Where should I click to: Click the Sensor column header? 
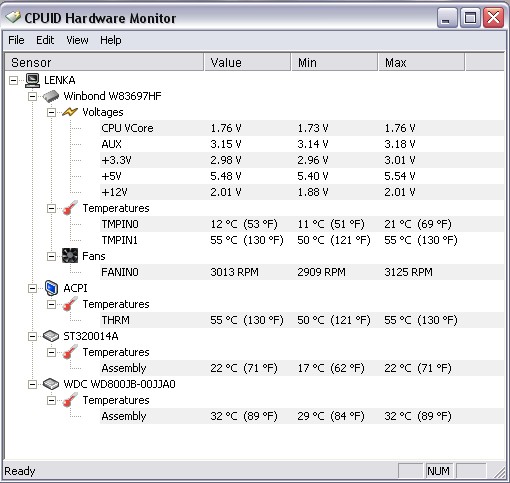pos(104,62)
